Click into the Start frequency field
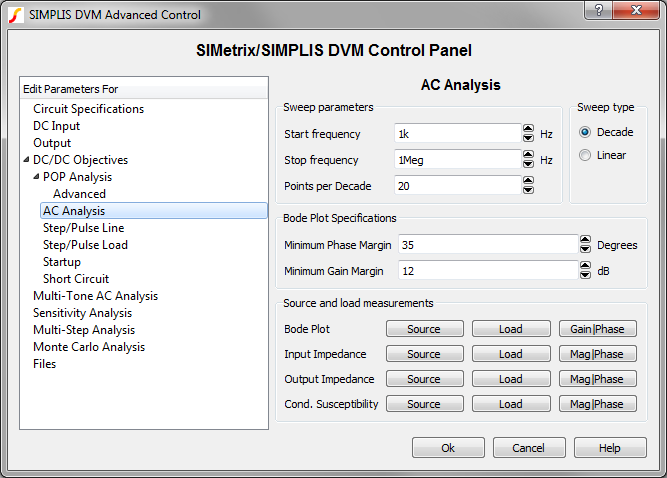 455,134
